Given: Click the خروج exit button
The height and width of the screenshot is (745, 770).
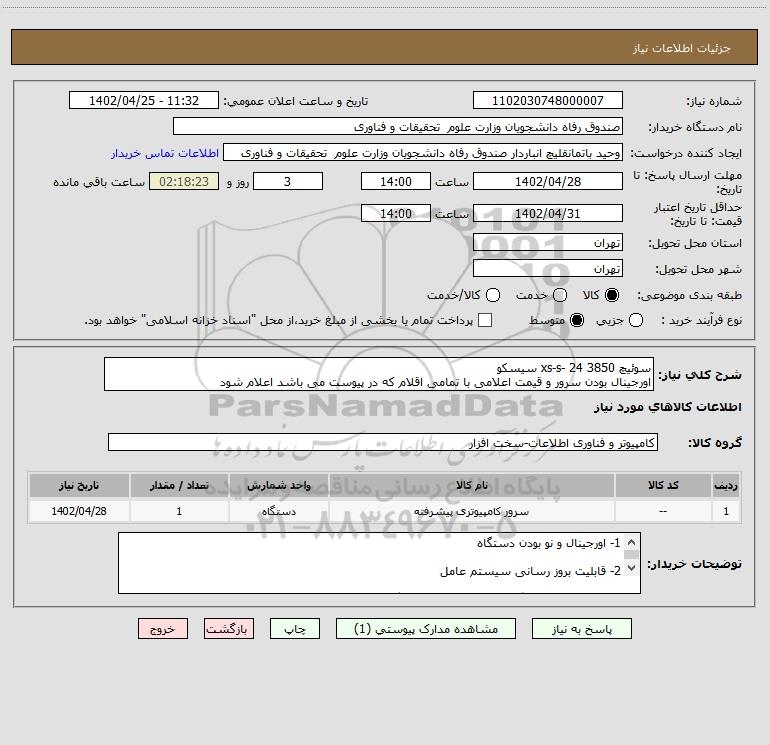Looking at the screenshot, I should pyautogui.click(x=163, y=629).
